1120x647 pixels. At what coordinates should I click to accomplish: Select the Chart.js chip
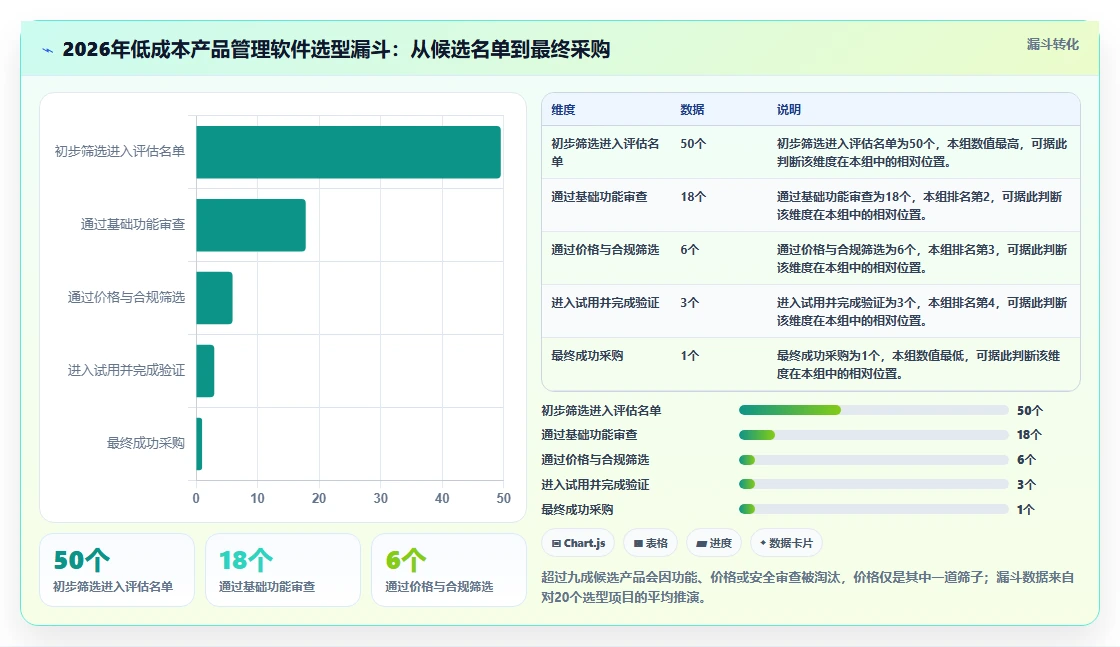(578, 543)
